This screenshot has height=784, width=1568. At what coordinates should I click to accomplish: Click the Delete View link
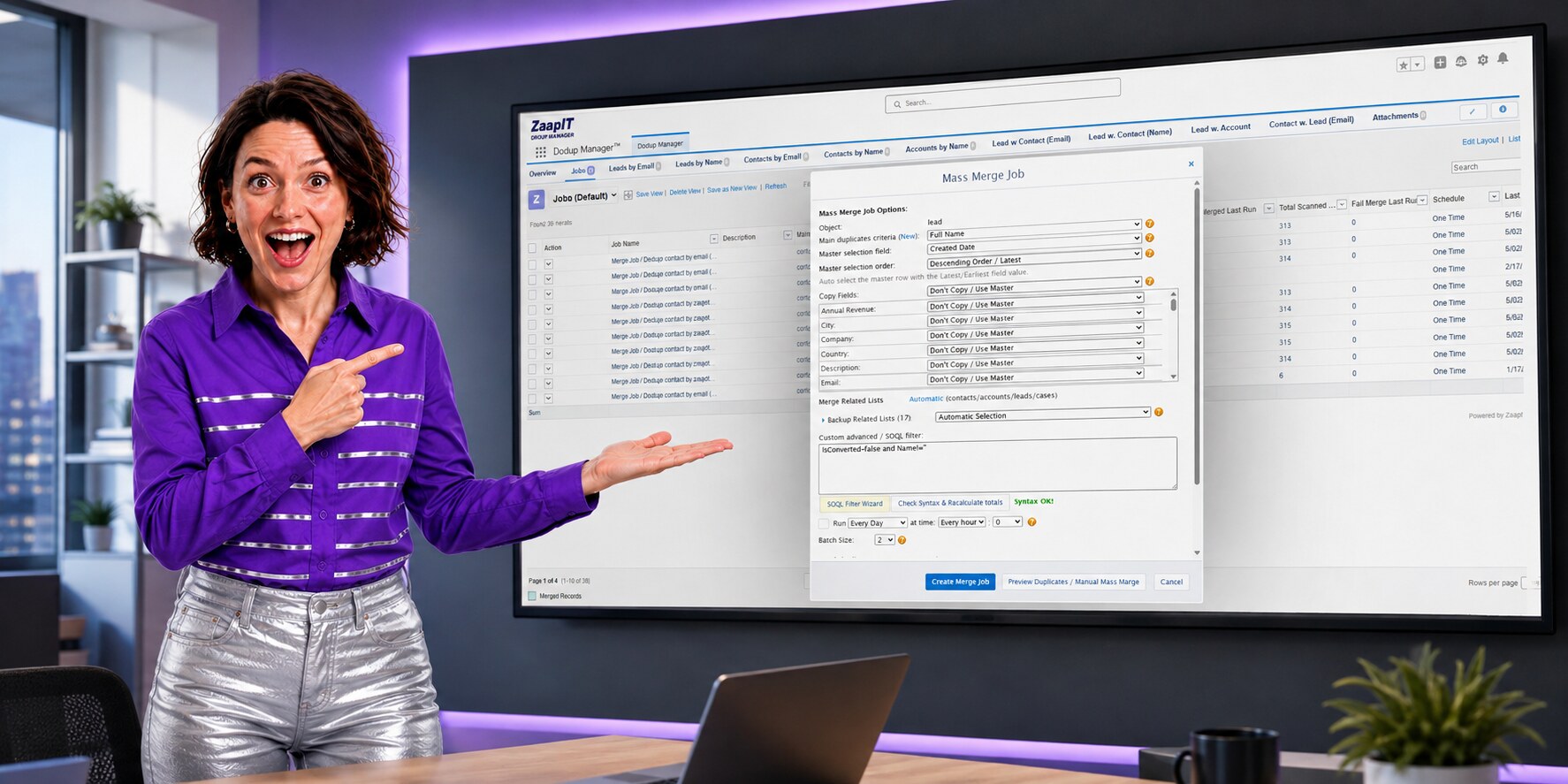[685, 191]
